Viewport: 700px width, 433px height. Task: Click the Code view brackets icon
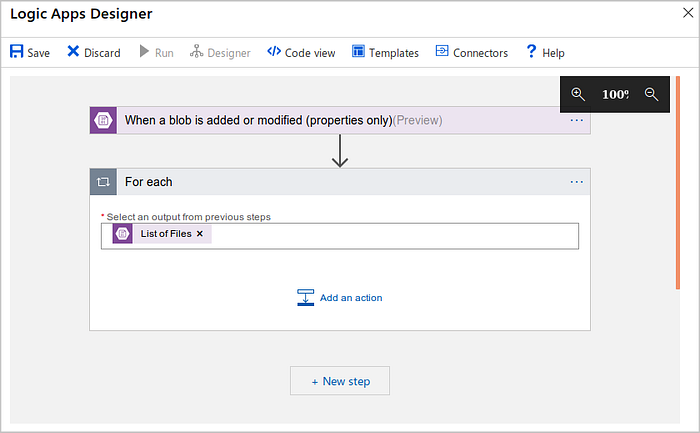[274, 51]
